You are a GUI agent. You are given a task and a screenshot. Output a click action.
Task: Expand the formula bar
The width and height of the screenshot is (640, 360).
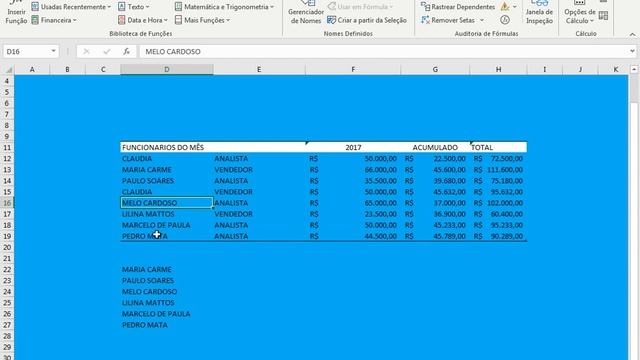[x=632, y=51]
